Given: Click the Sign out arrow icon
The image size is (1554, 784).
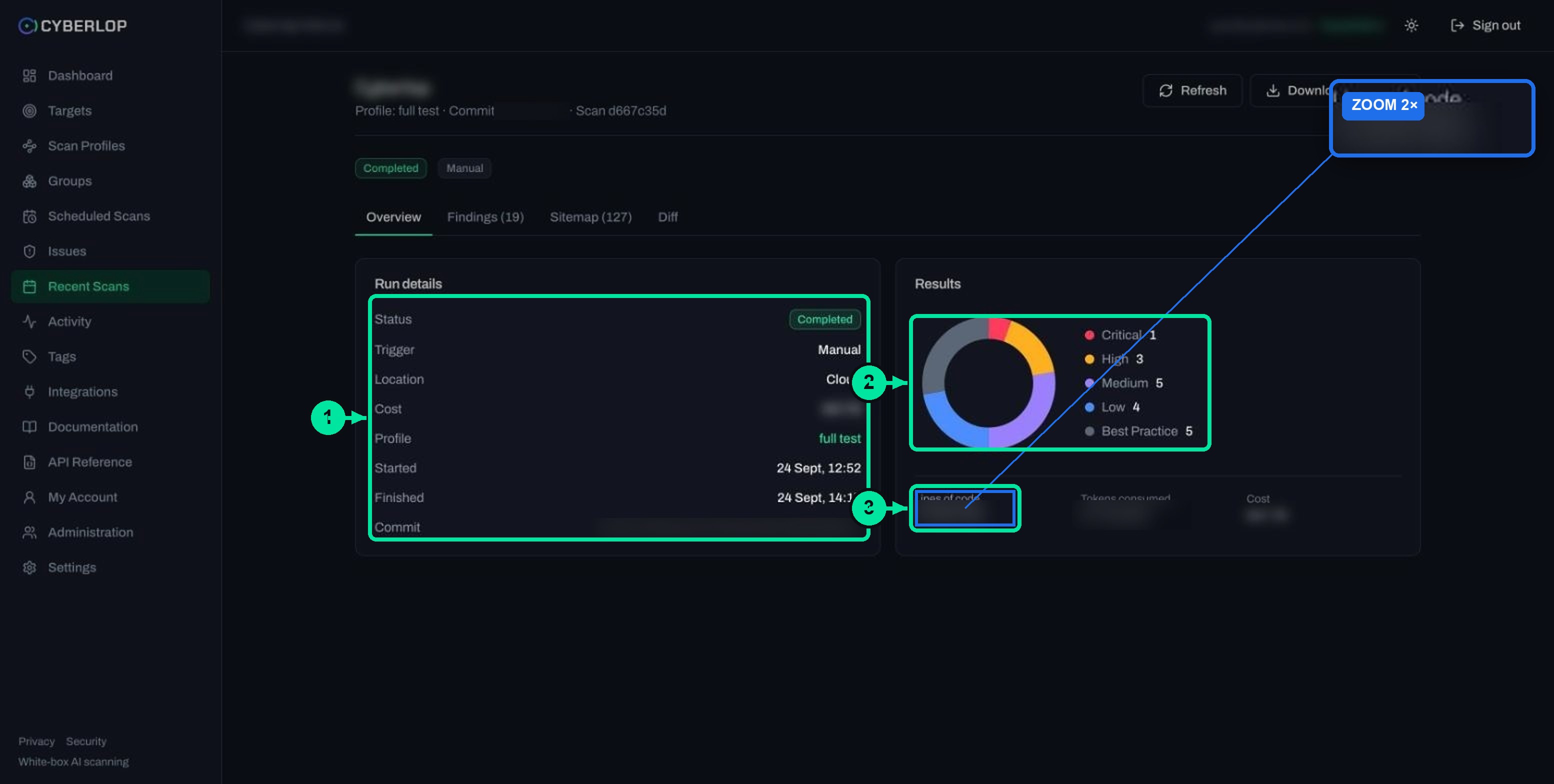Looking at the screenshot, I should point(1457,25).
